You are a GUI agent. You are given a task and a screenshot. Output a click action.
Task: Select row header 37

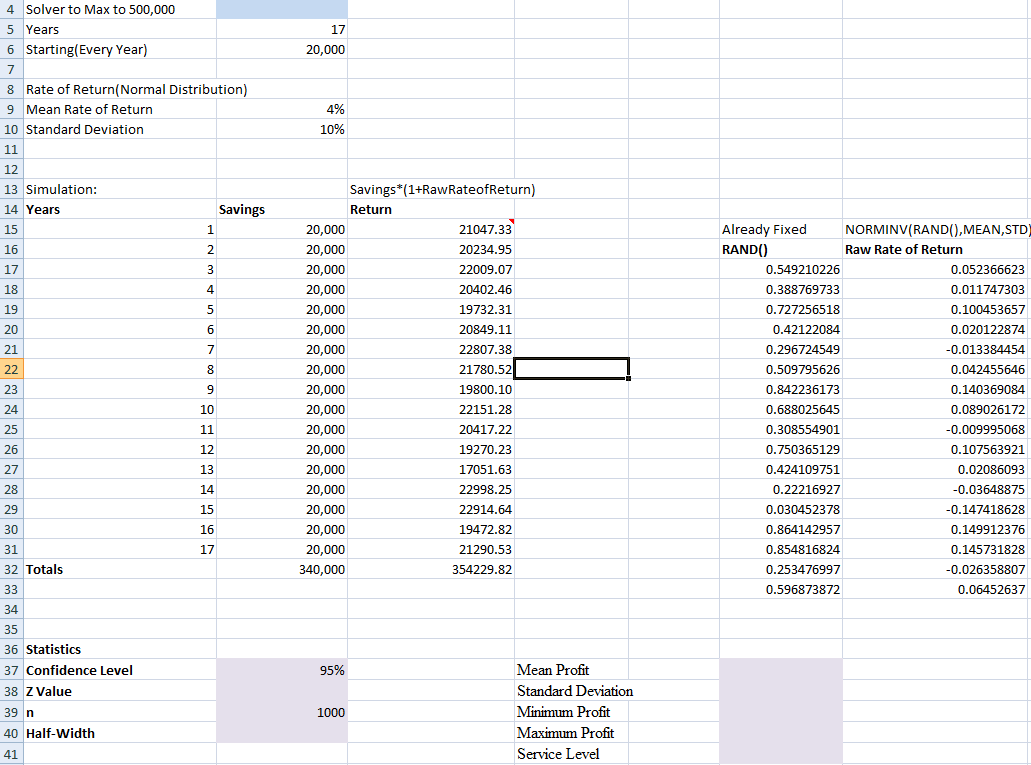[11, 670]
